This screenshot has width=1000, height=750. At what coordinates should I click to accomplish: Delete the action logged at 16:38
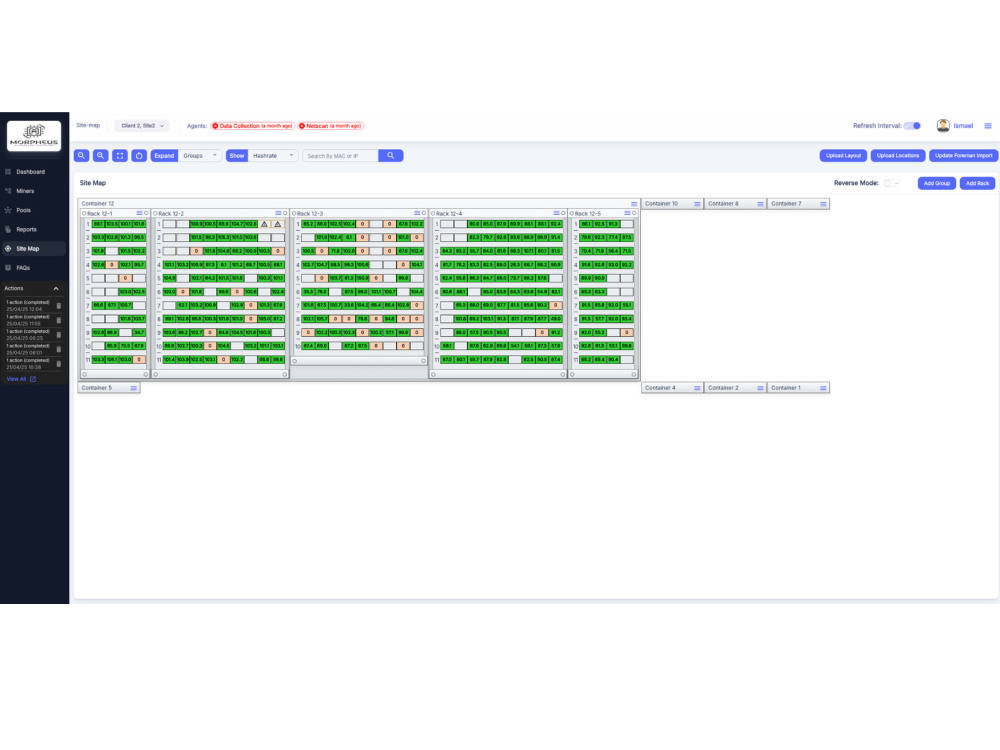pos(59,364)
